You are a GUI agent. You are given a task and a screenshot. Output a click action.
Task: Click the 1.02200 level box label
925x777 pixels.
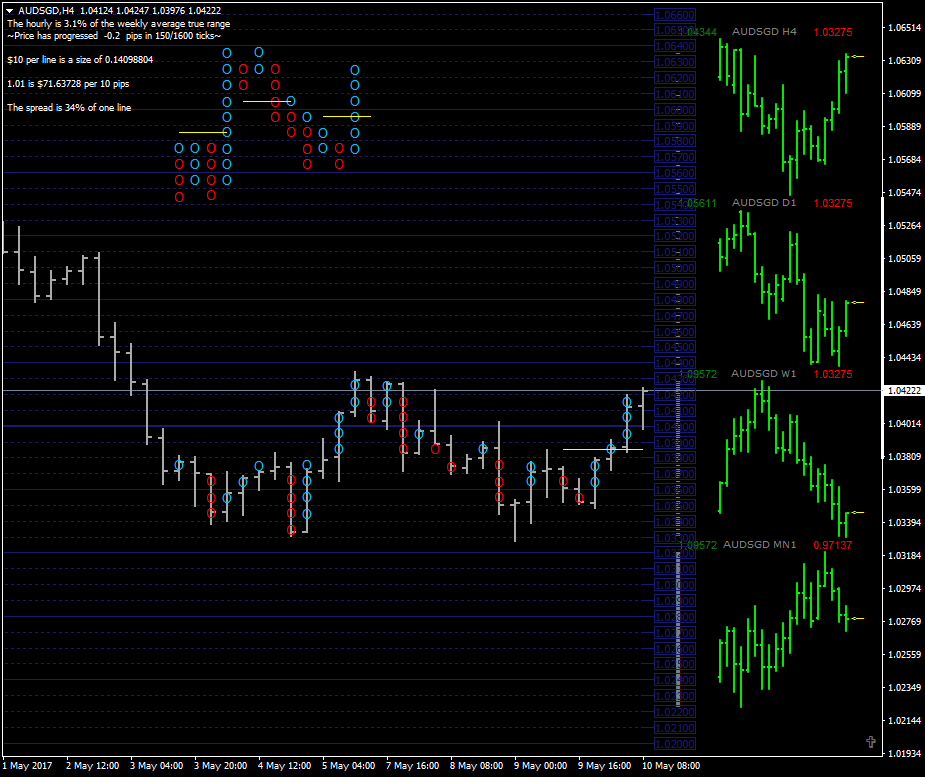point(675,712)
